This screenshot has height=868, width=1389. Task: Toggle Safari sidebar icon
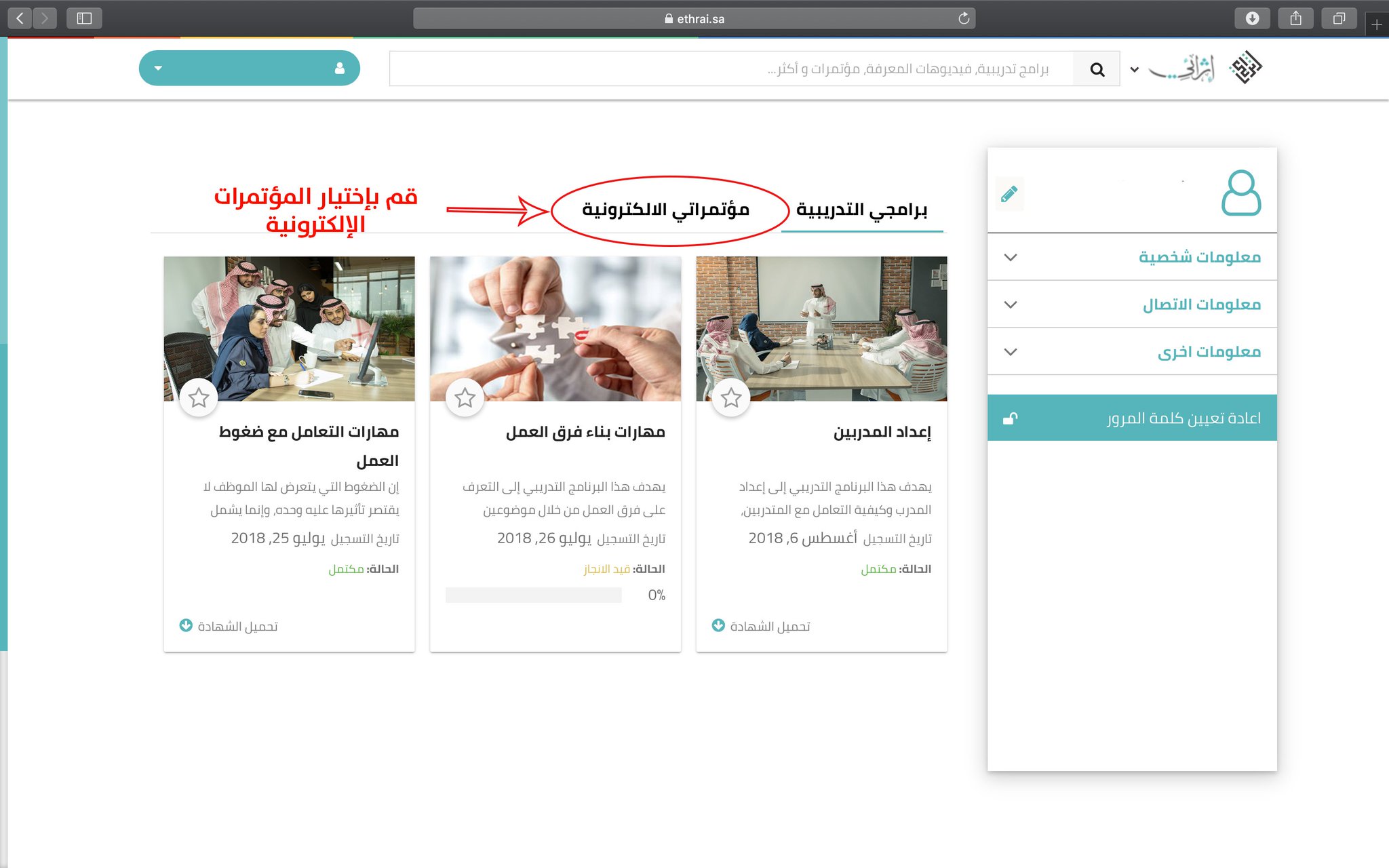tap(84, 18)
